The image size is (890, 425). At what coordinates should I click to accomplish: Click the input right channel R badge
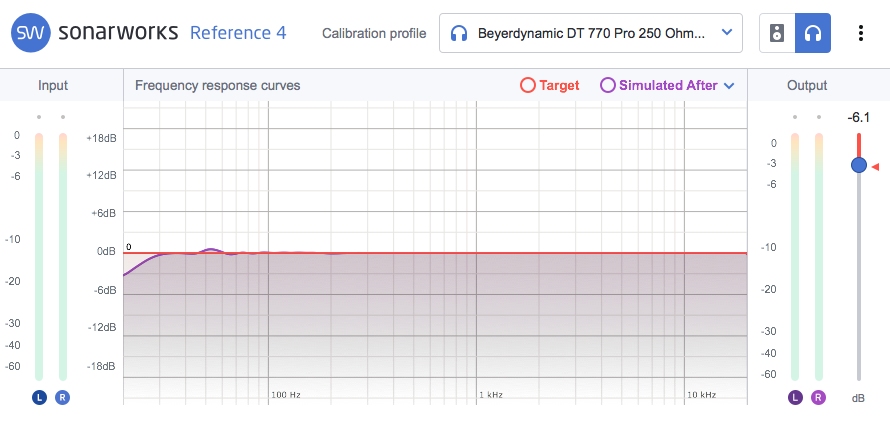pos(63,397)
